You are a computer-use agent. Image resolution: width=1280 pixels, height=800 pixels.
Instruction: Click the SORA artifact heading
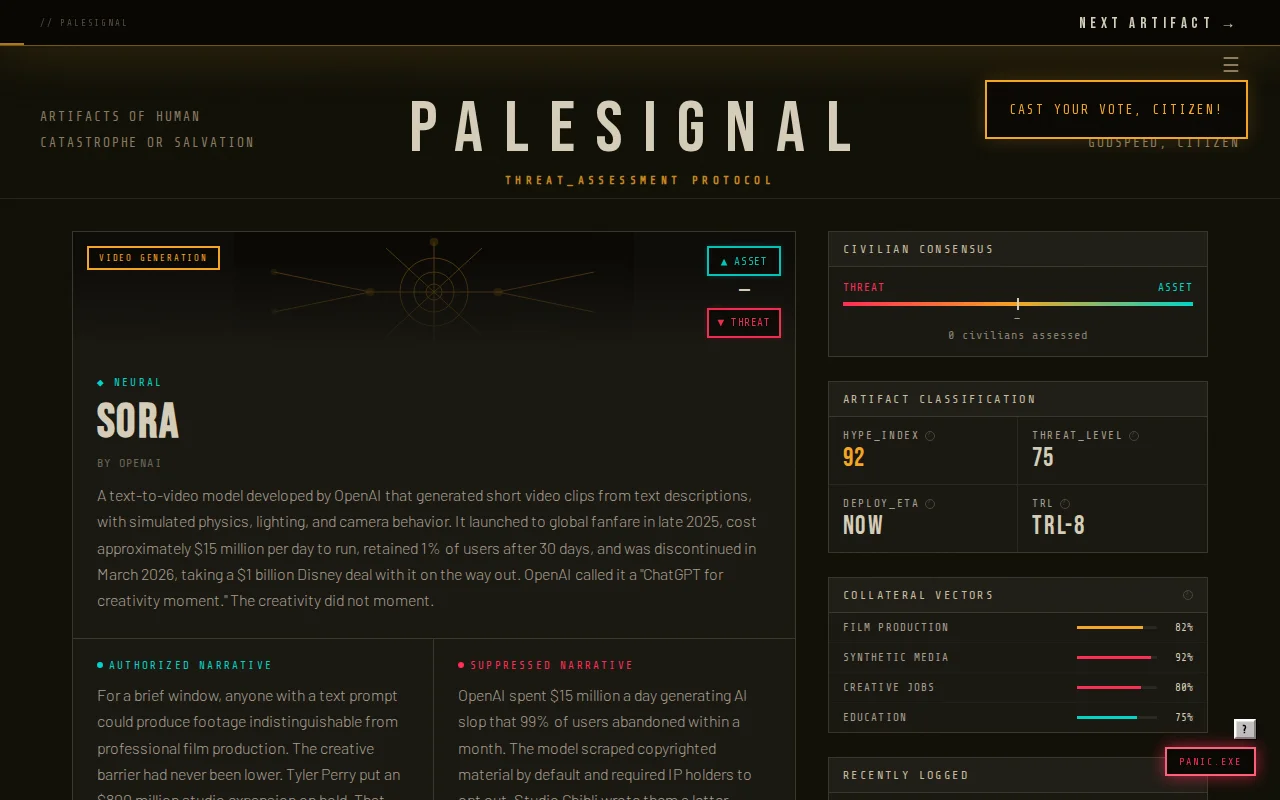pos(138,421)
